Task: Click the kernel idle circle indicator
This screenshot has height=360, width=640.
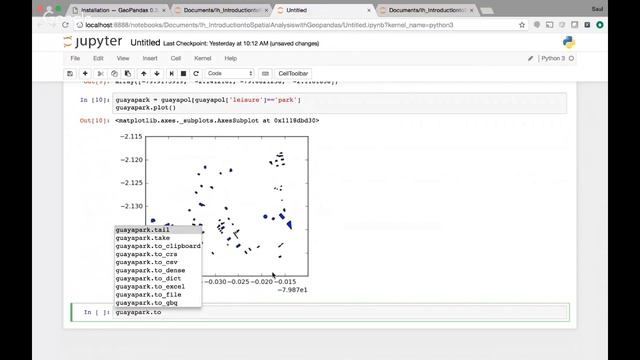Action: click(x=571, y=58)
